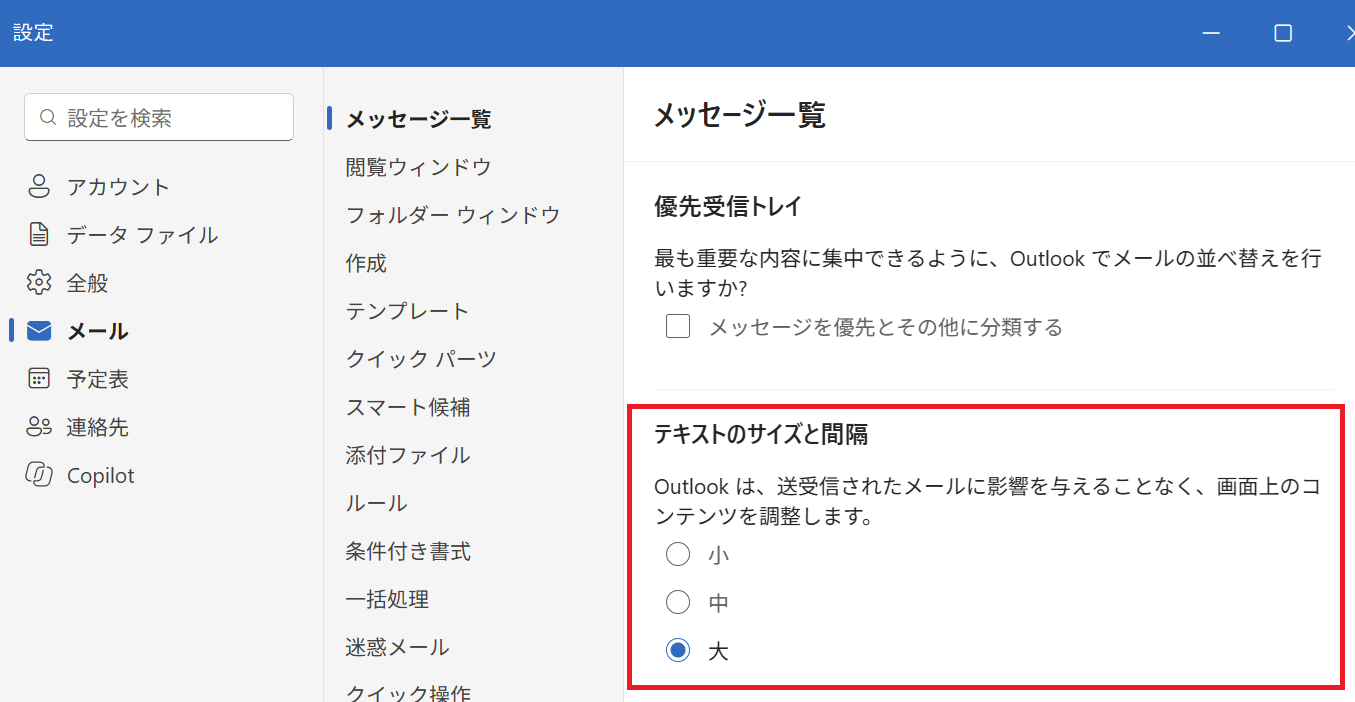Open the 添付ファイル section
The height and width of the screenshot is (702, 1355).
coord(408,455)
